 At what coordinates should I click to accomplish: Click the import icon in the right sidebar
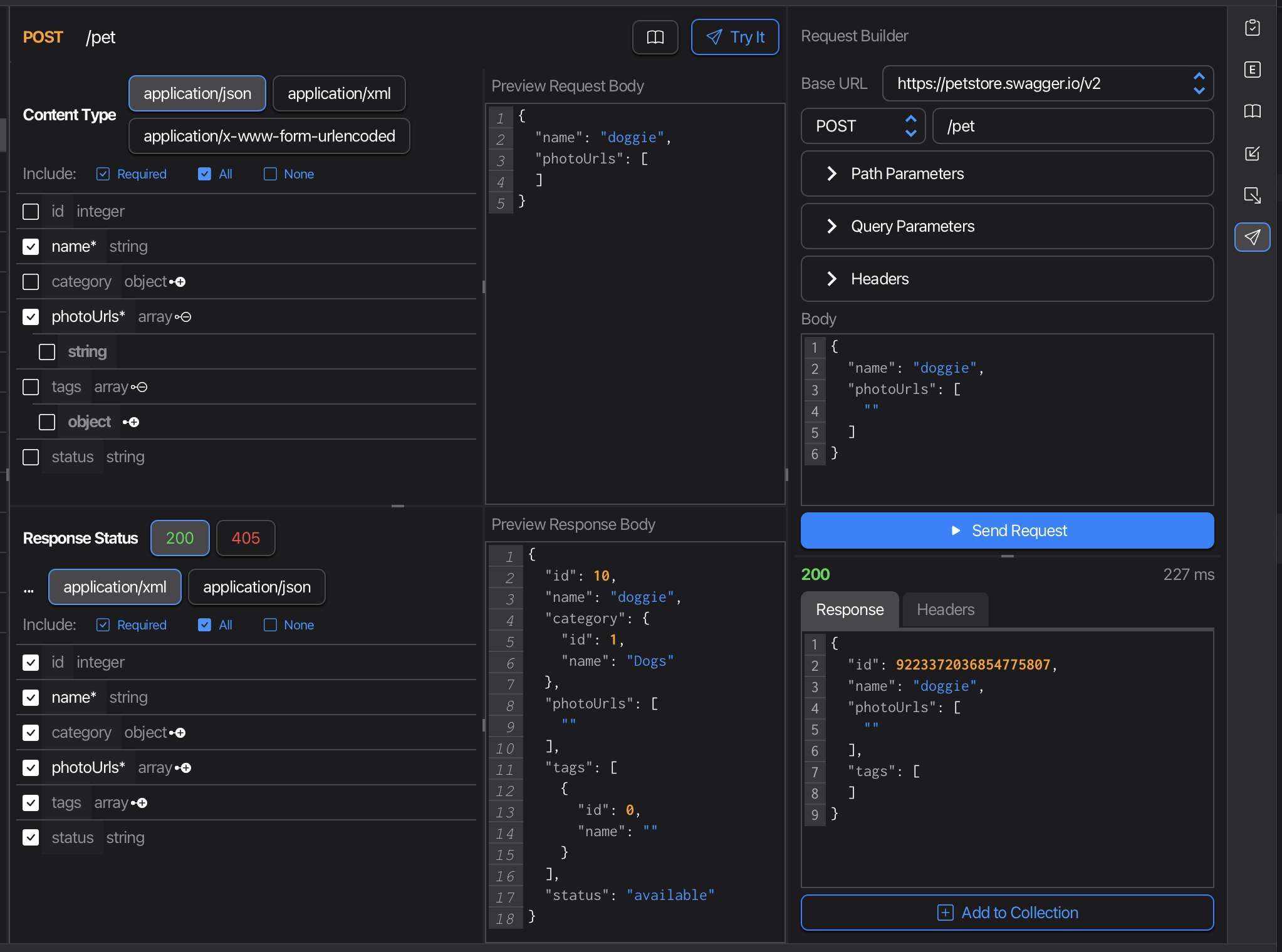1253,153
